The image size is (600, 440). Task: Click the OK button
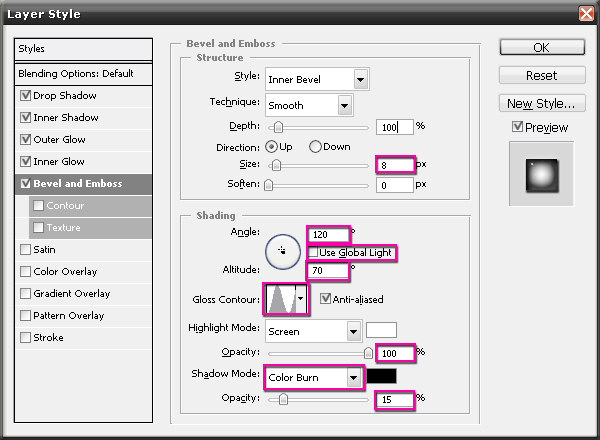pos(542,47)
